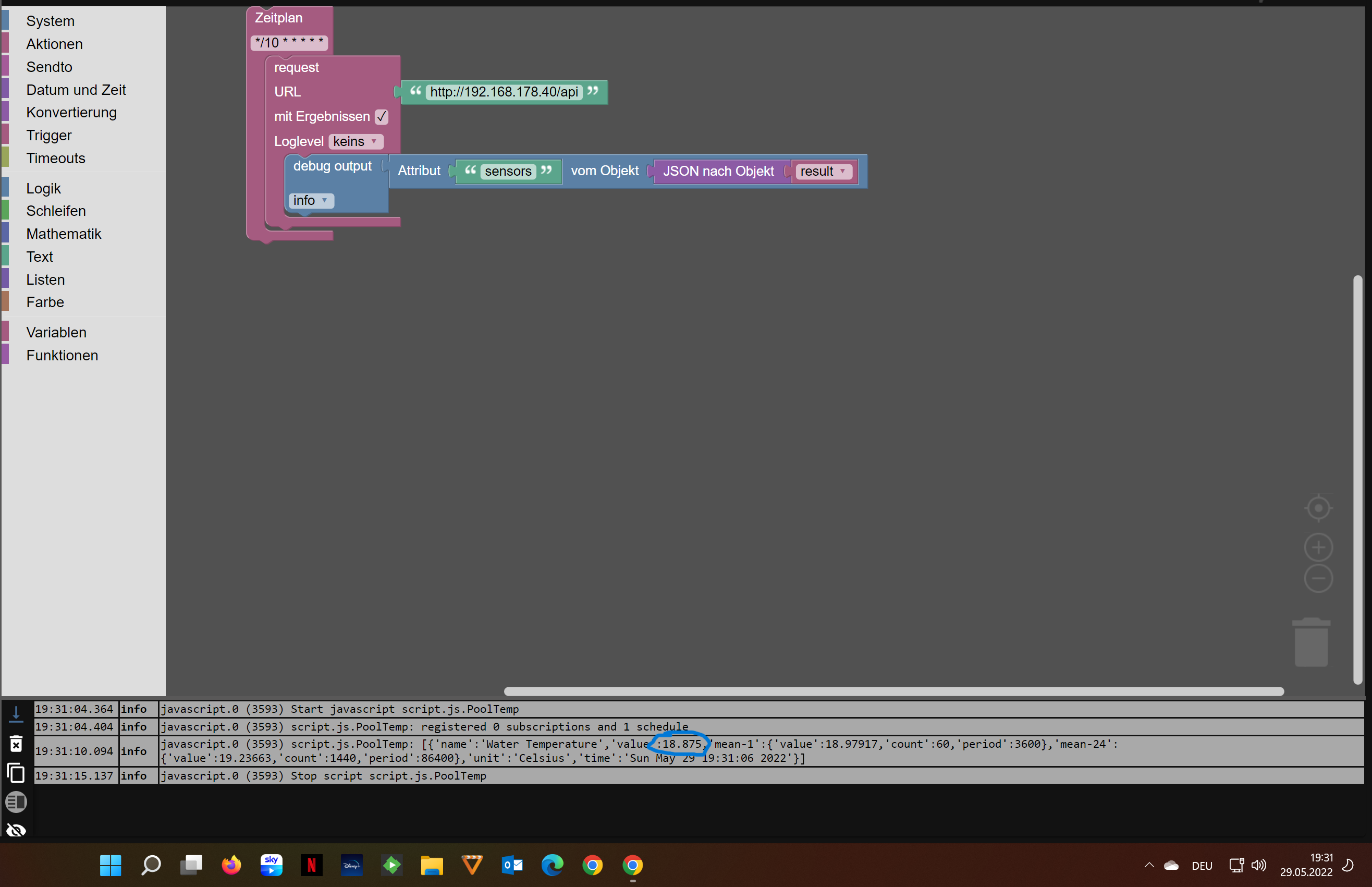The height and width of the screenshot is (887, 1372).
Task: Click the workspace center/reset view icon
Action: (x=1318, y=508)
